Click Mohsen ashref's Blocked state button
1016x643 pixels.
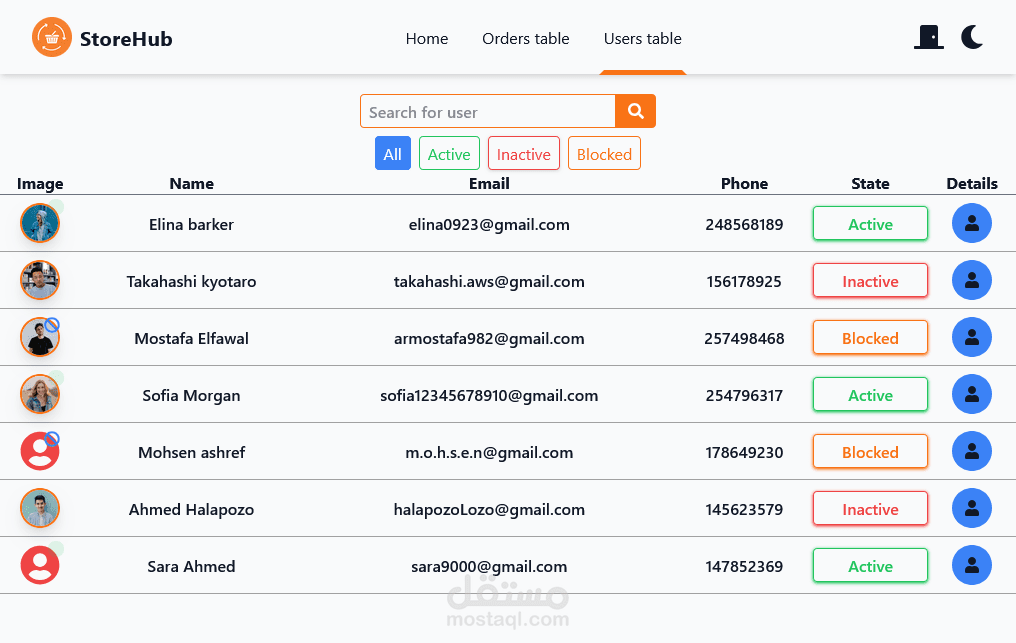(870, 452)
